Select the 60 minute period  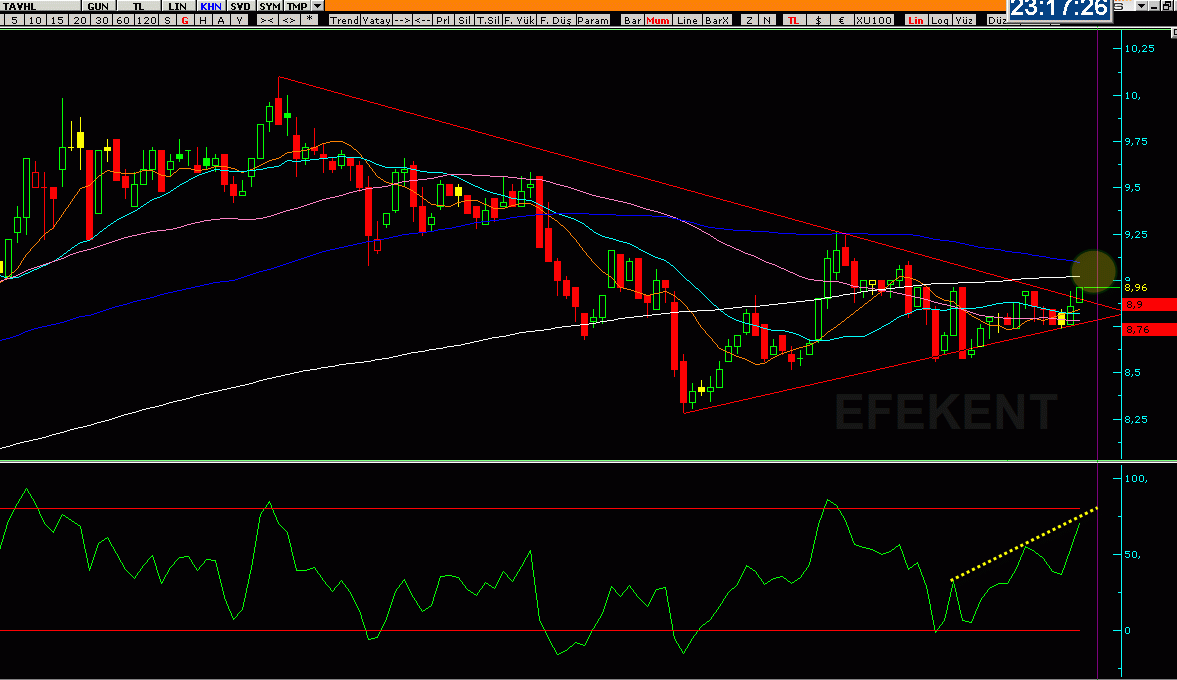pos(123,20)
